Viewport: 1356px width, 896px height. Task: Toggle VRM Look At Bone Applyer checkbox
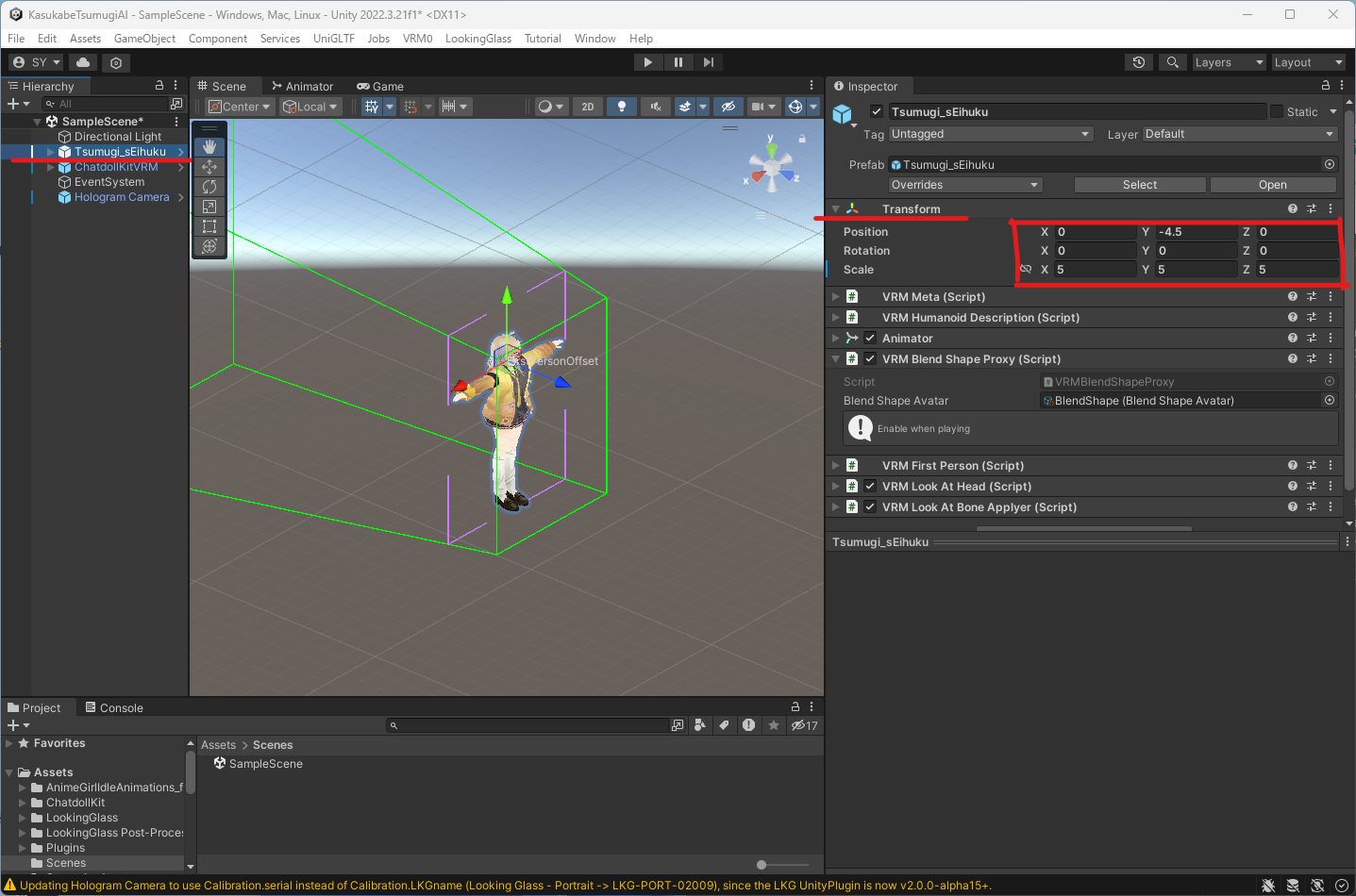[870, 506]
